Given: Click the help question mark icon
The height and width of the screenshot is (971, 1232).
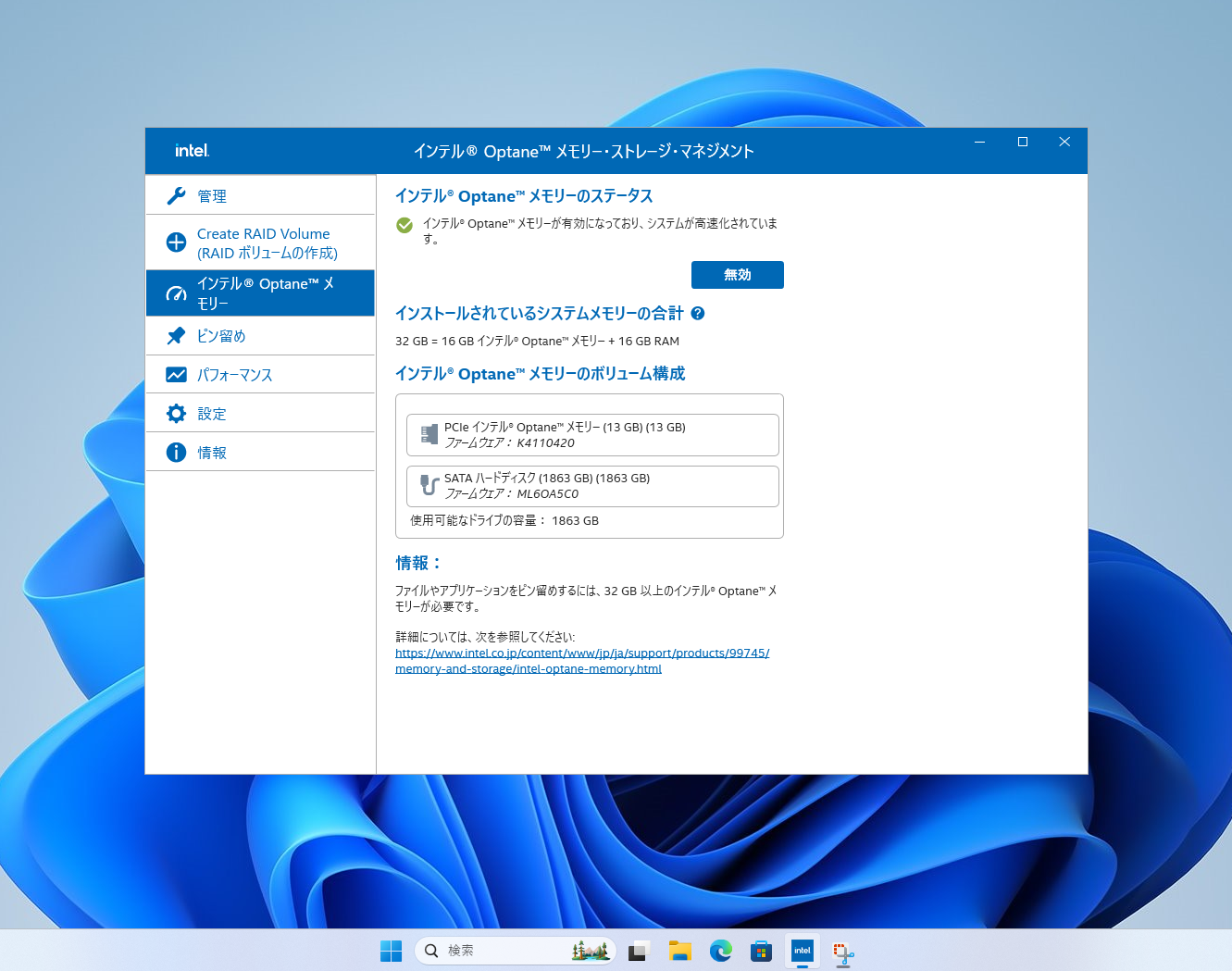Looking at the screenshot, I should pyautogui.click(x=698, y=313).
